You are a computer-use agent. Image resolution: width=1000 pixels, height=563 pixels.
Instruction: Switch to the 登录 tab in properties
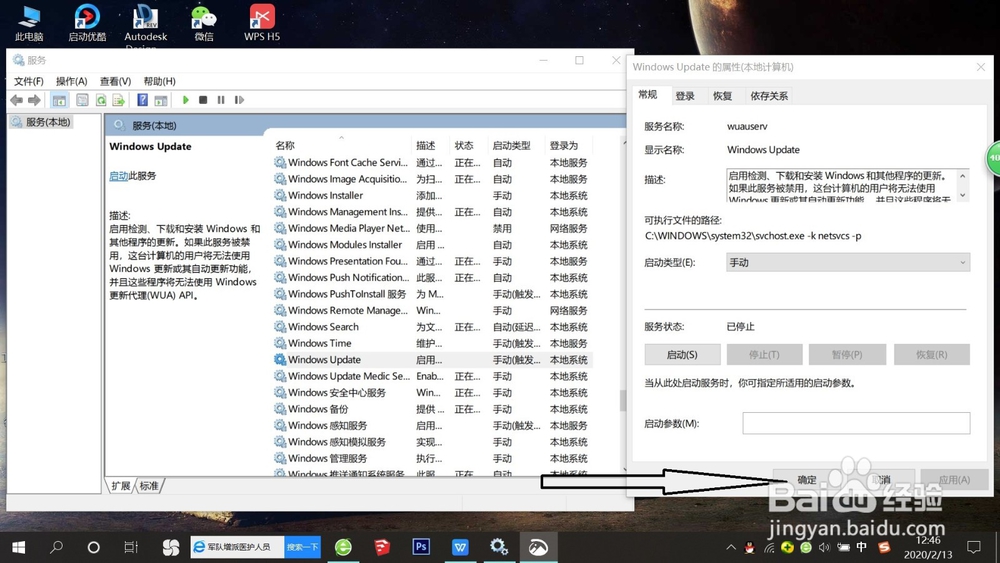point(685,96)
